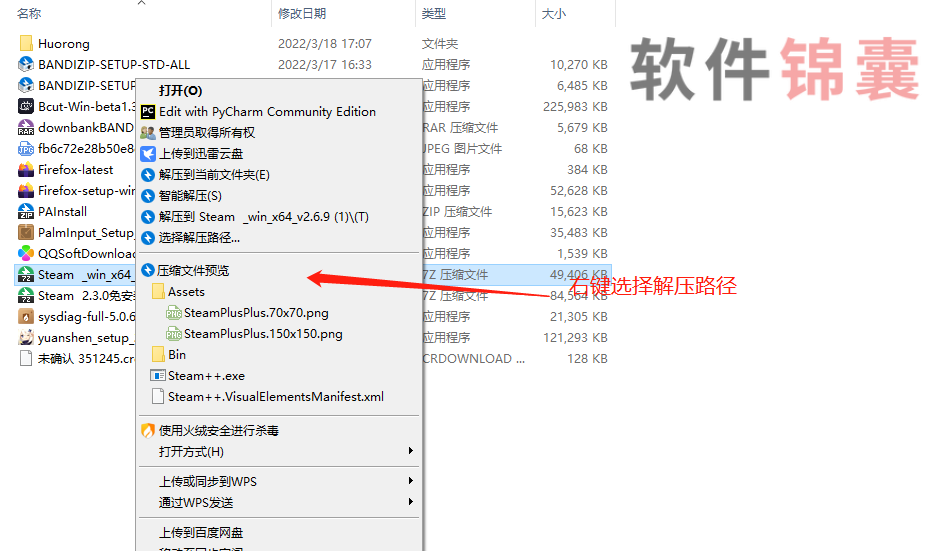Click the QQSoftDownload colorful icon

pyautogui.click(x=26, y=253)
